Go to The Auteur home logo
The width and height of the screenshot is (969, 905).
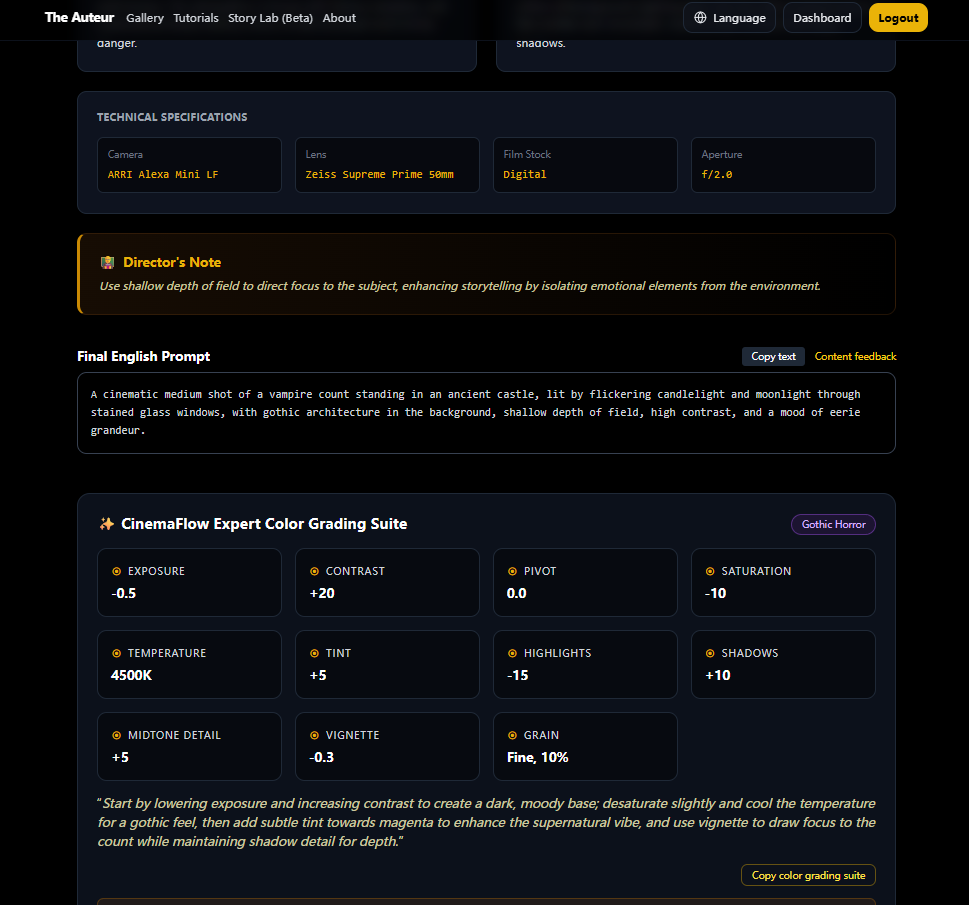coord(79,17)
